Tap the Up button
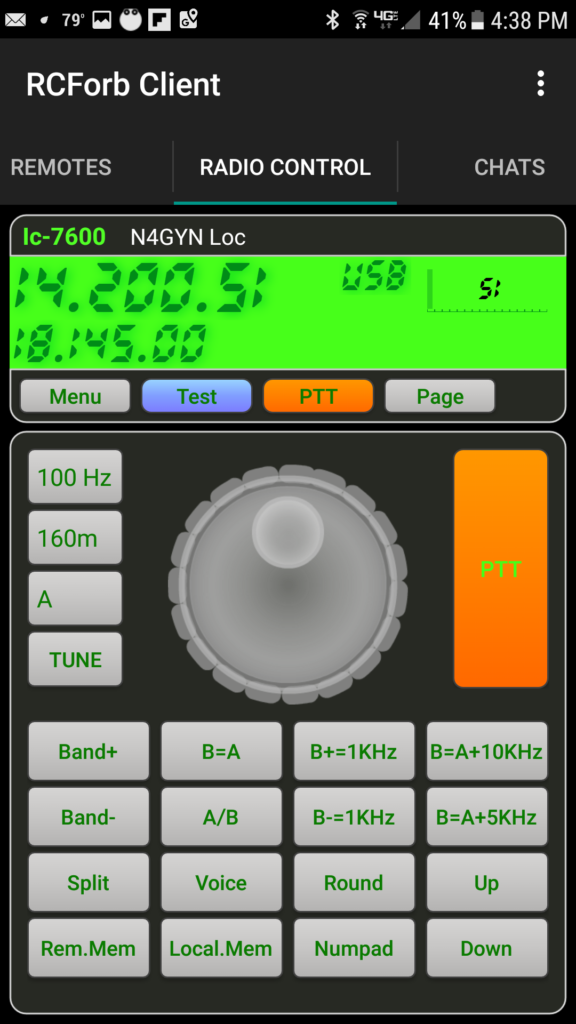 (x=487, y=882)
